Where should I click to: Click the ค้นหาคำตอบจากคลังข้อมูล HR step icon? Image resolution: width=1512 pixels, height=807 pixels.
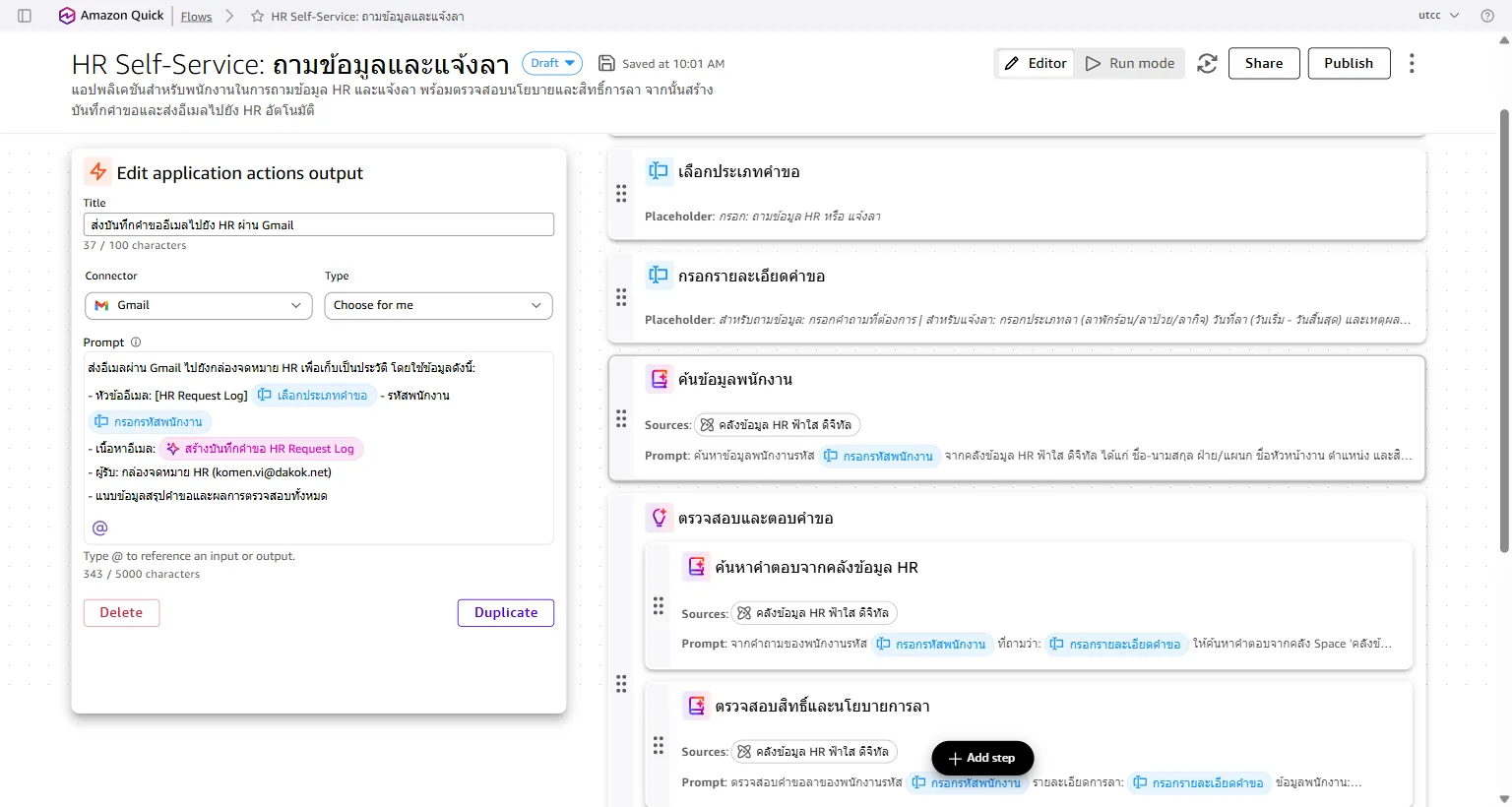[x=696, y=566]
